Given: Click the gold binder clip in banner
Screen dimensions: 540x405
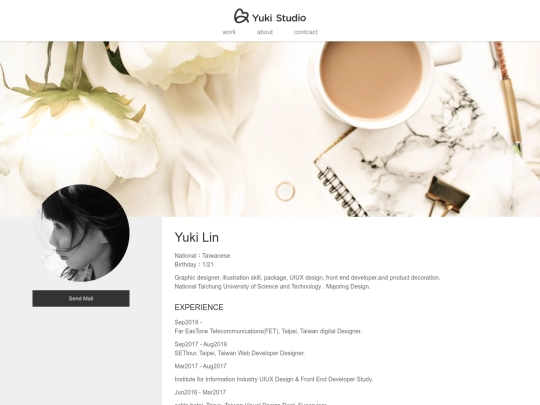Looking at the screenshot, I should point(447,195).
